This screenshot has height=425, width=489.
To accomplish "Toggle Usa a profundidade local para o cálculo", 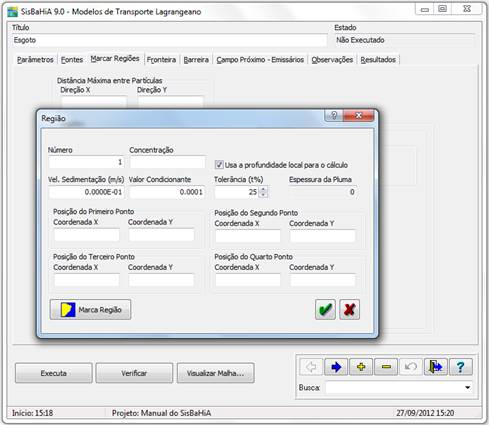I will click(x=219, y=164).
